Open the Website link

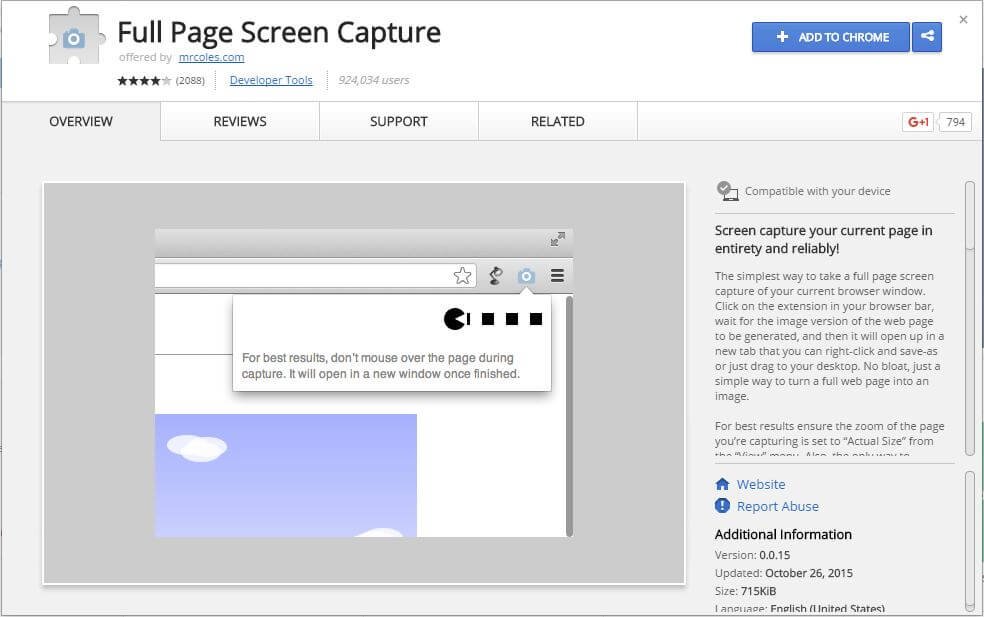[761, 485]
